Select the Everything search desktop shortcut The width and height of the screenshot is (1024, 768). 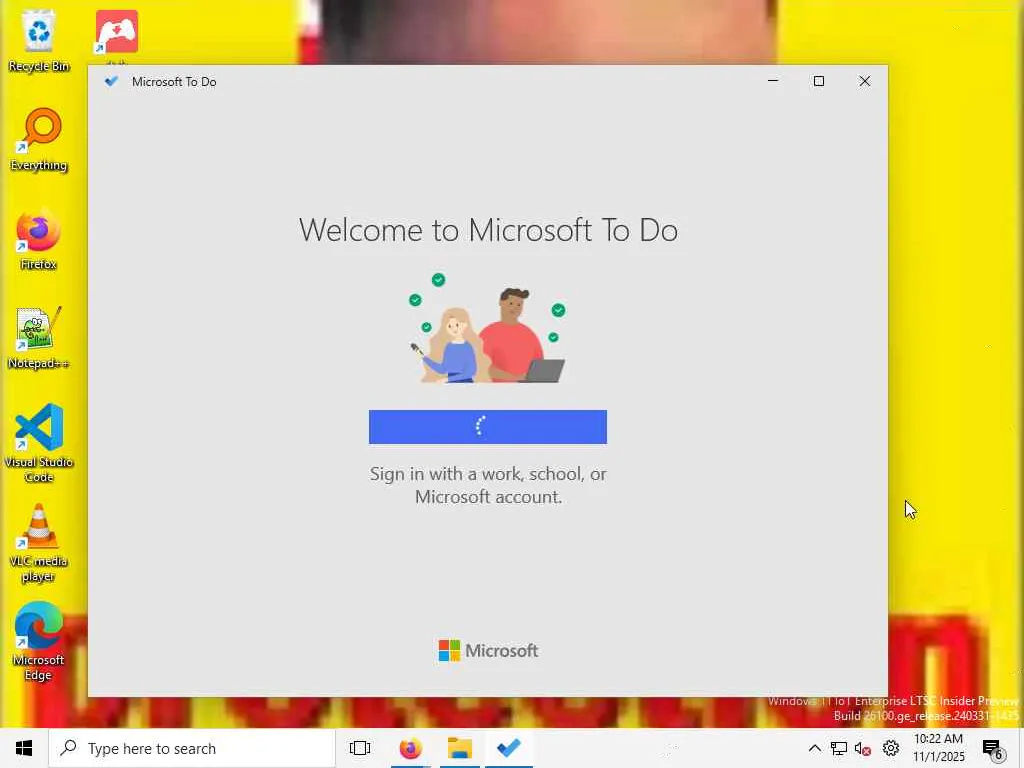click(39, 140)
